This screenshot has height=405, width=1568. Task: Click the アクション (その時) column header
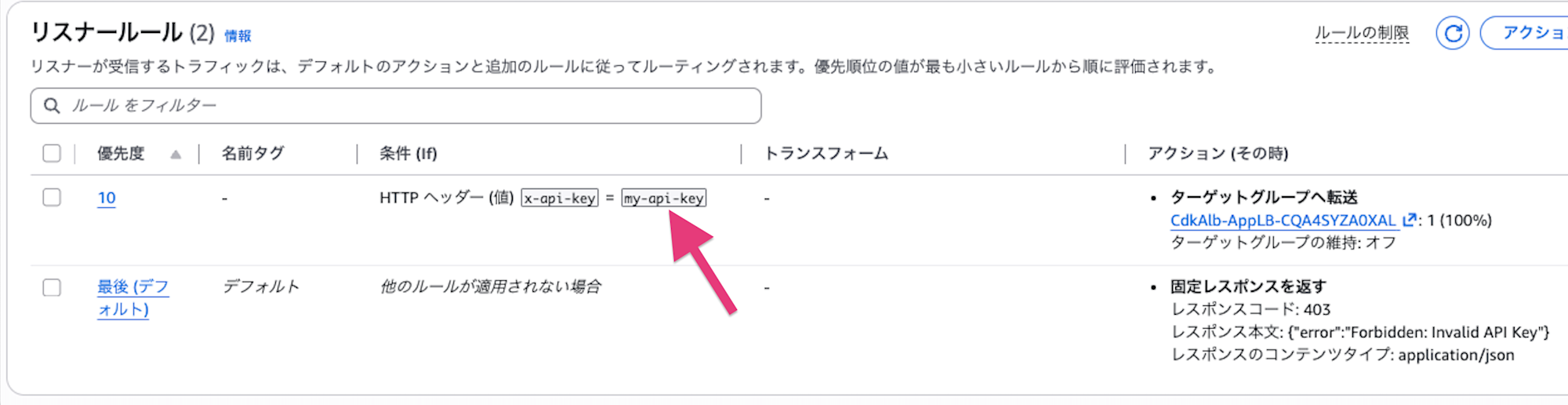click(x=1218, y=154)
